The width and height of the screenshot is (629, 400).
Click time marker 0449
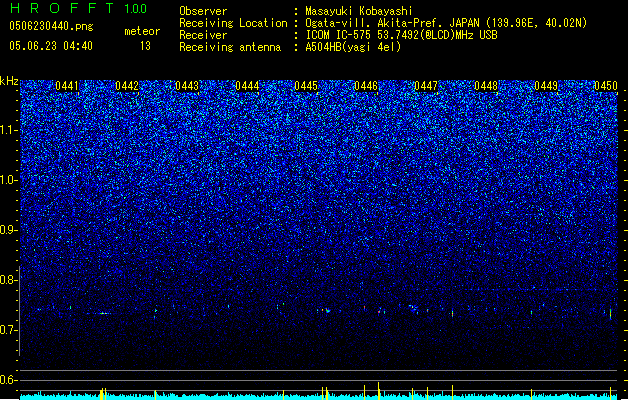pos(546,86)
